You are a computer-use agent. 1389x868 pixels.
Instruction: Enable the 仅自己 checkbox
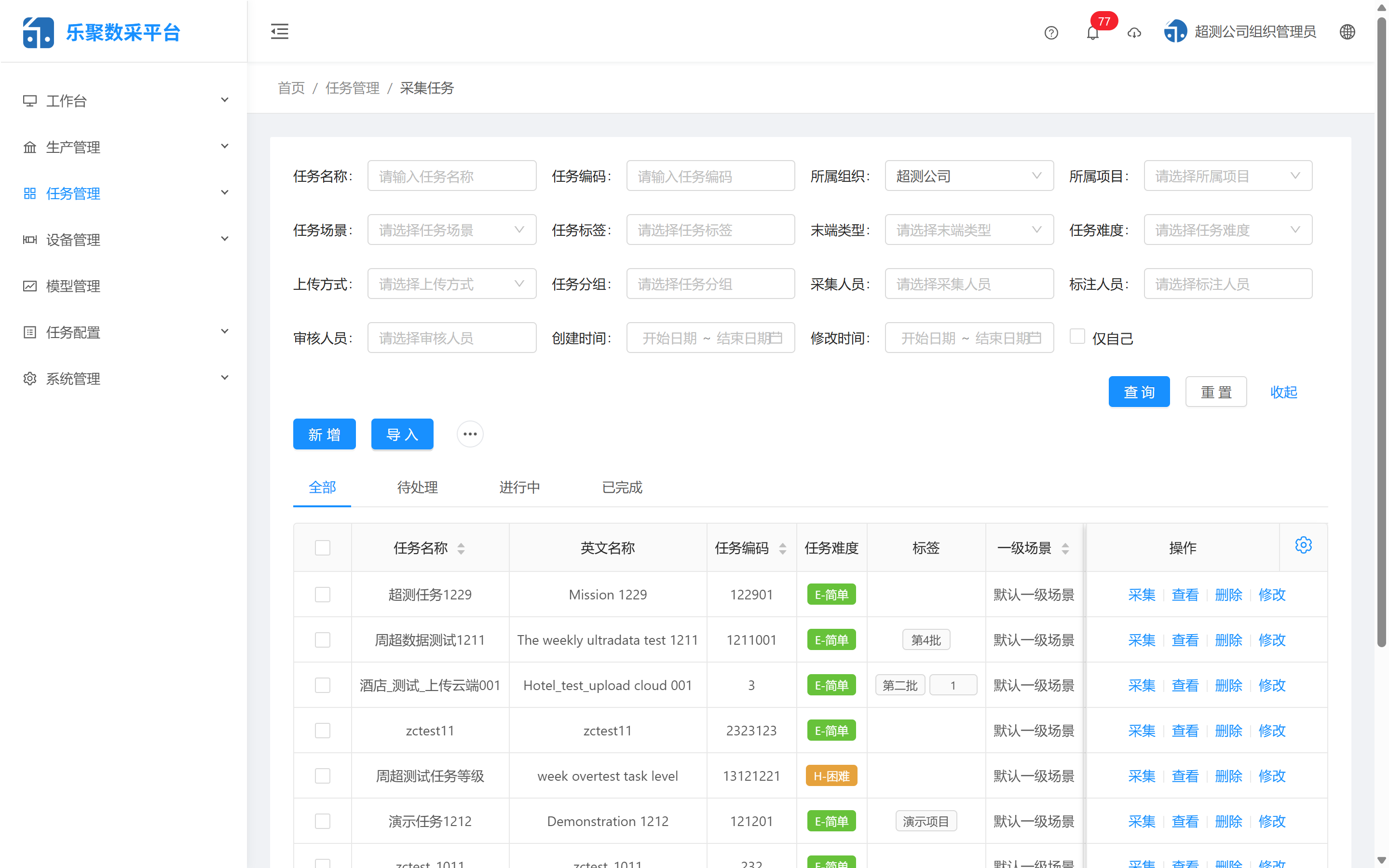click(x=1077, y=336)
